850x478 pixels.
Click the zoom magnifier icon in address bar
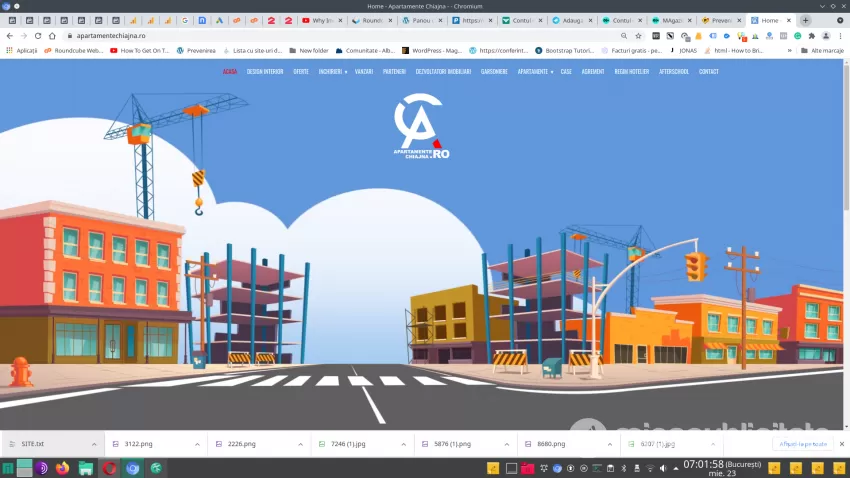click(x=624, y=36)
